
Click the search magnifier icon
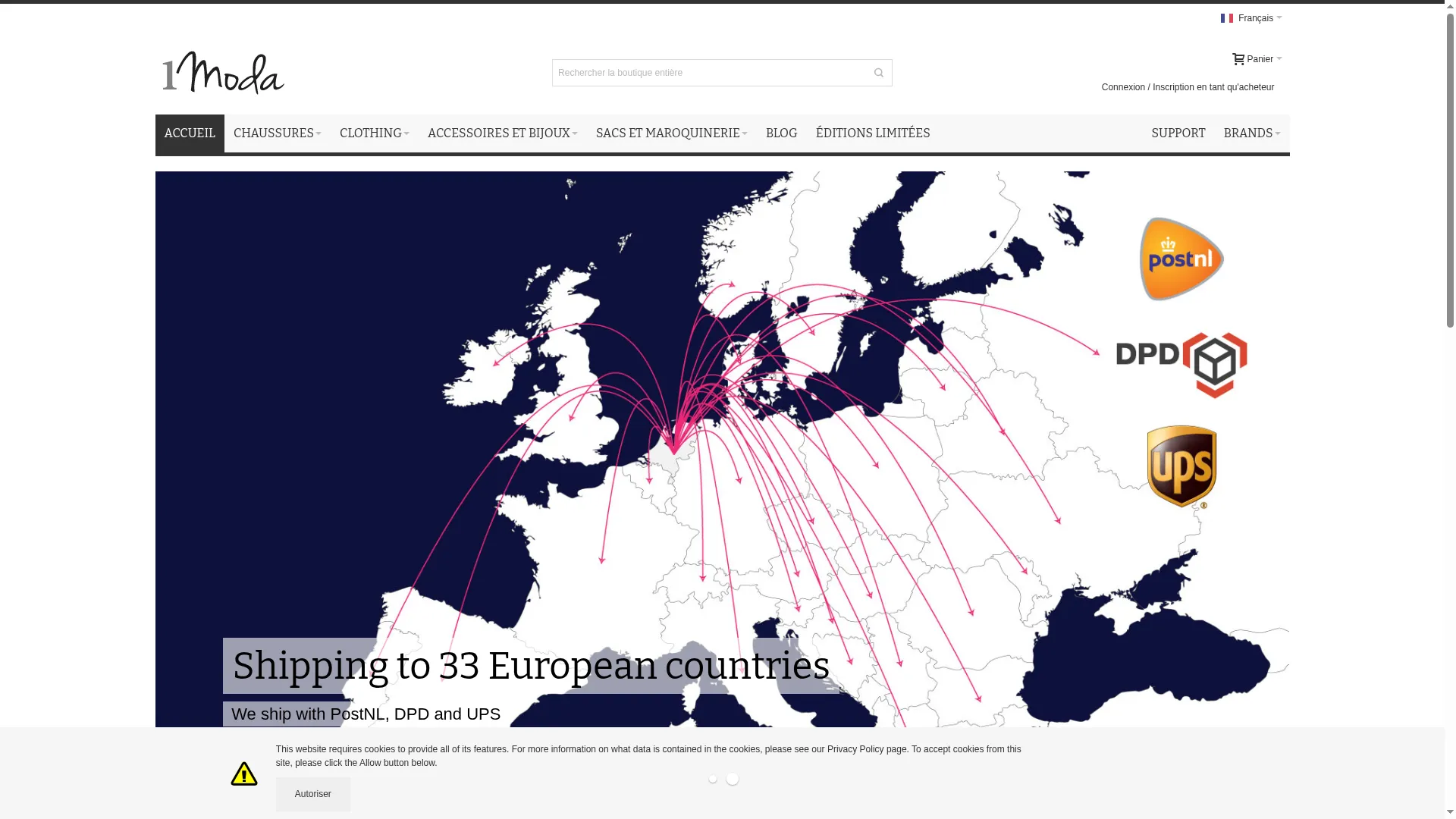point(879,73)
